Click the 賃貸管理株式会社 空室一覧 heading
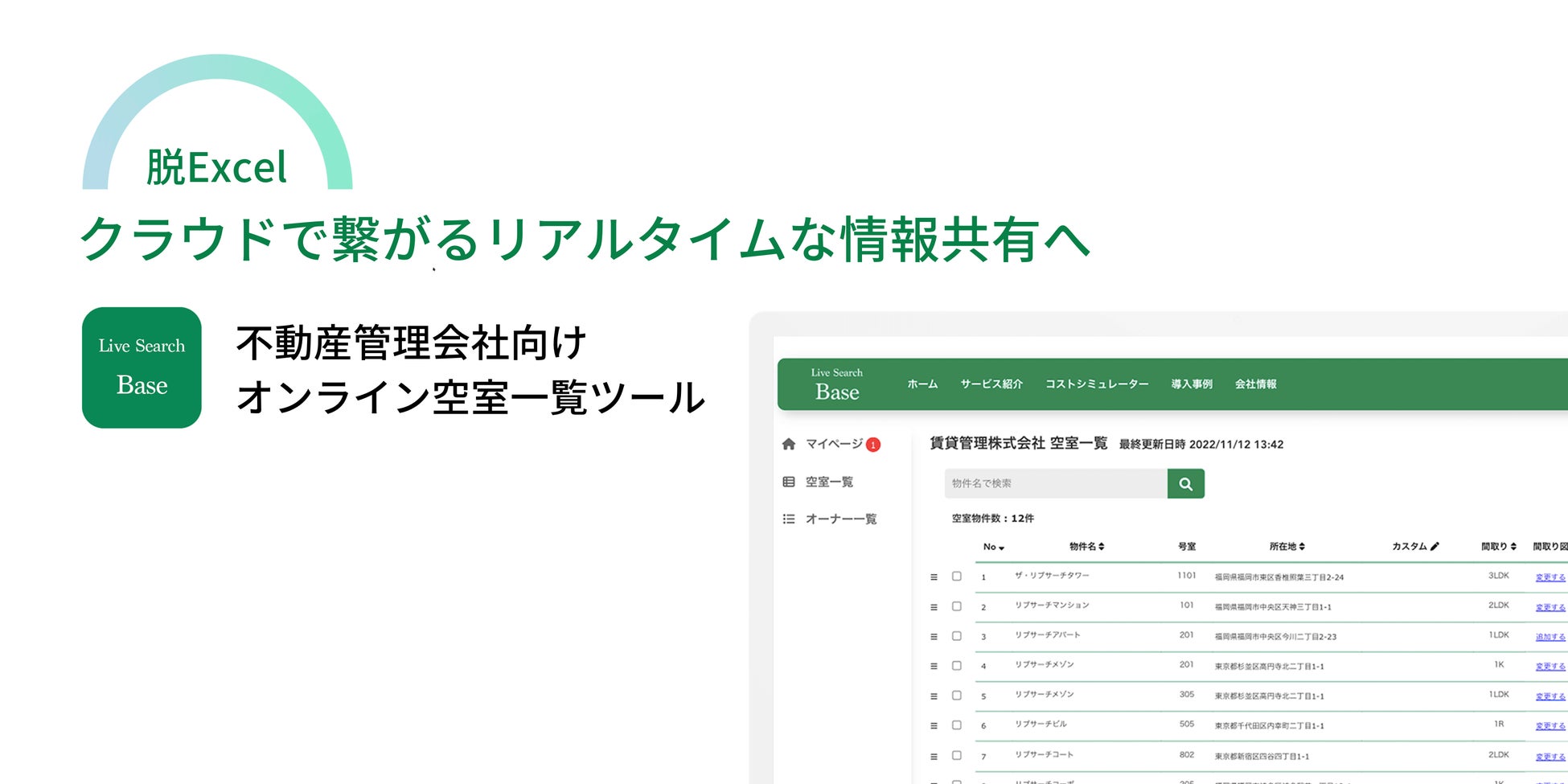 (x=1019, y=443)
